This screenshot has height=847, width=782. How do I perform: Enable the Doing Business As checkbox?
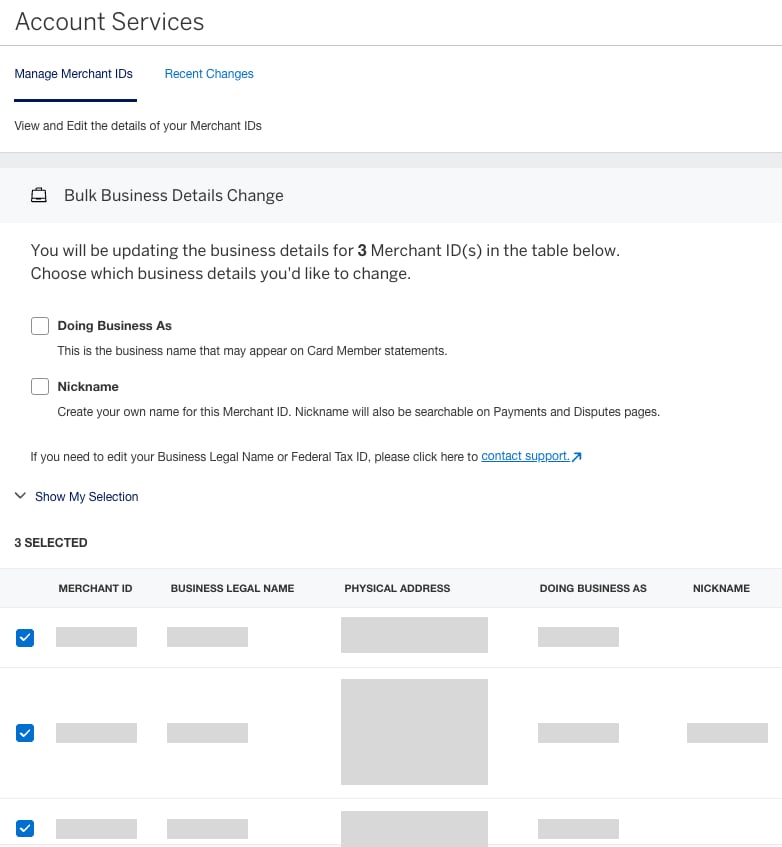click(40, 325)
